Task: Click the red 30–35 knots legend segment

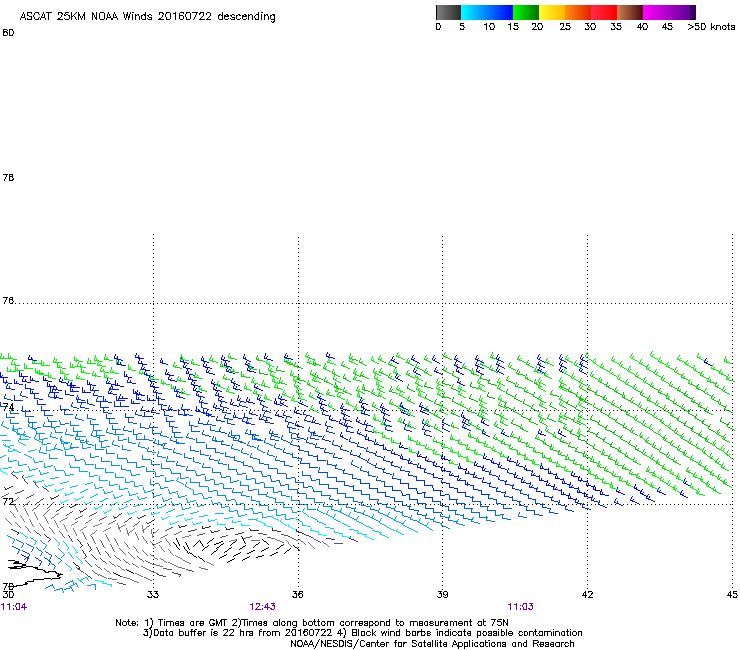Action: tap(604, 12)
